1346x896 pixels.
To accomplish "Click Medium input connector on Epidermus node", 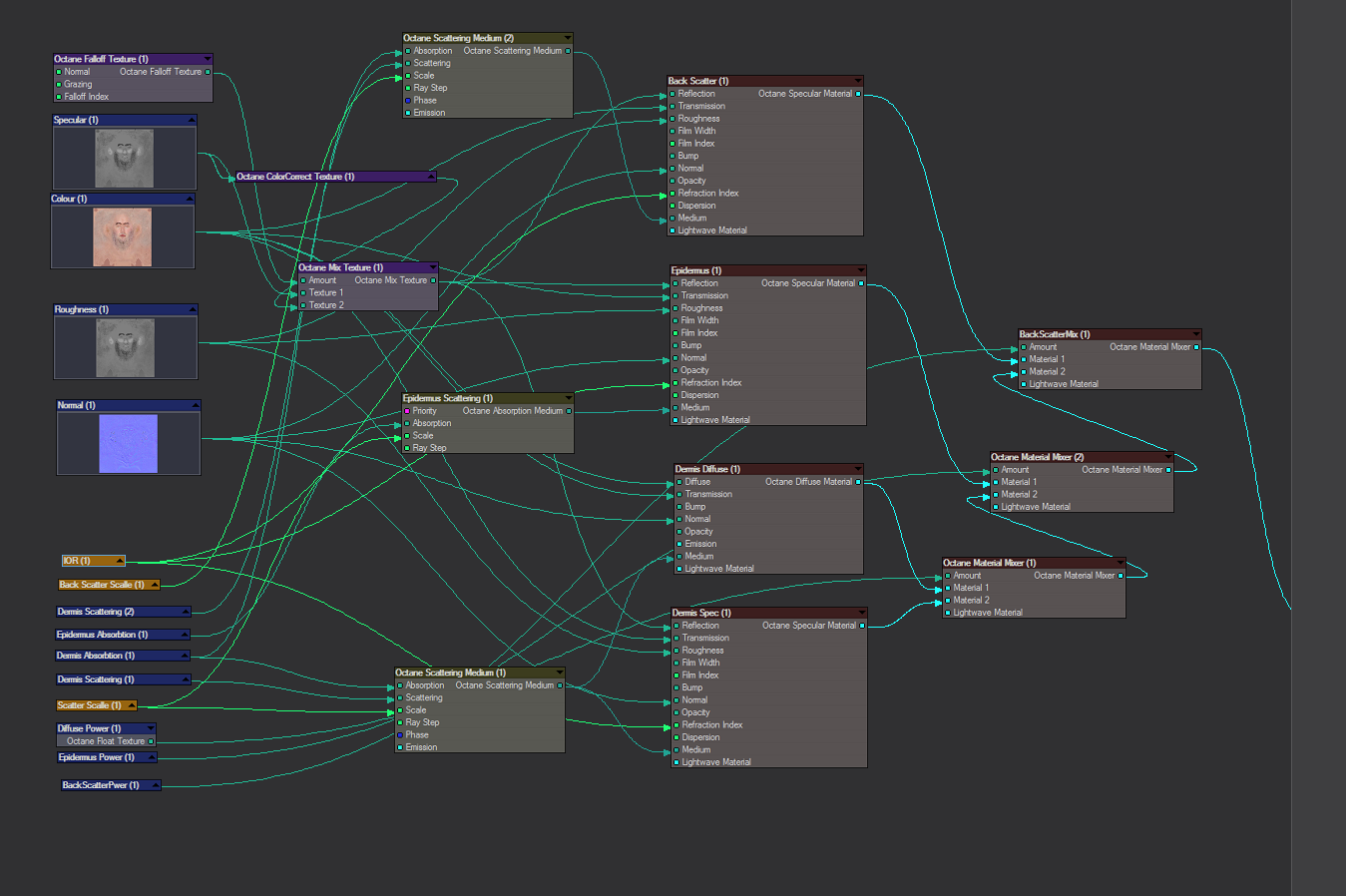I will tap(675, 407).
